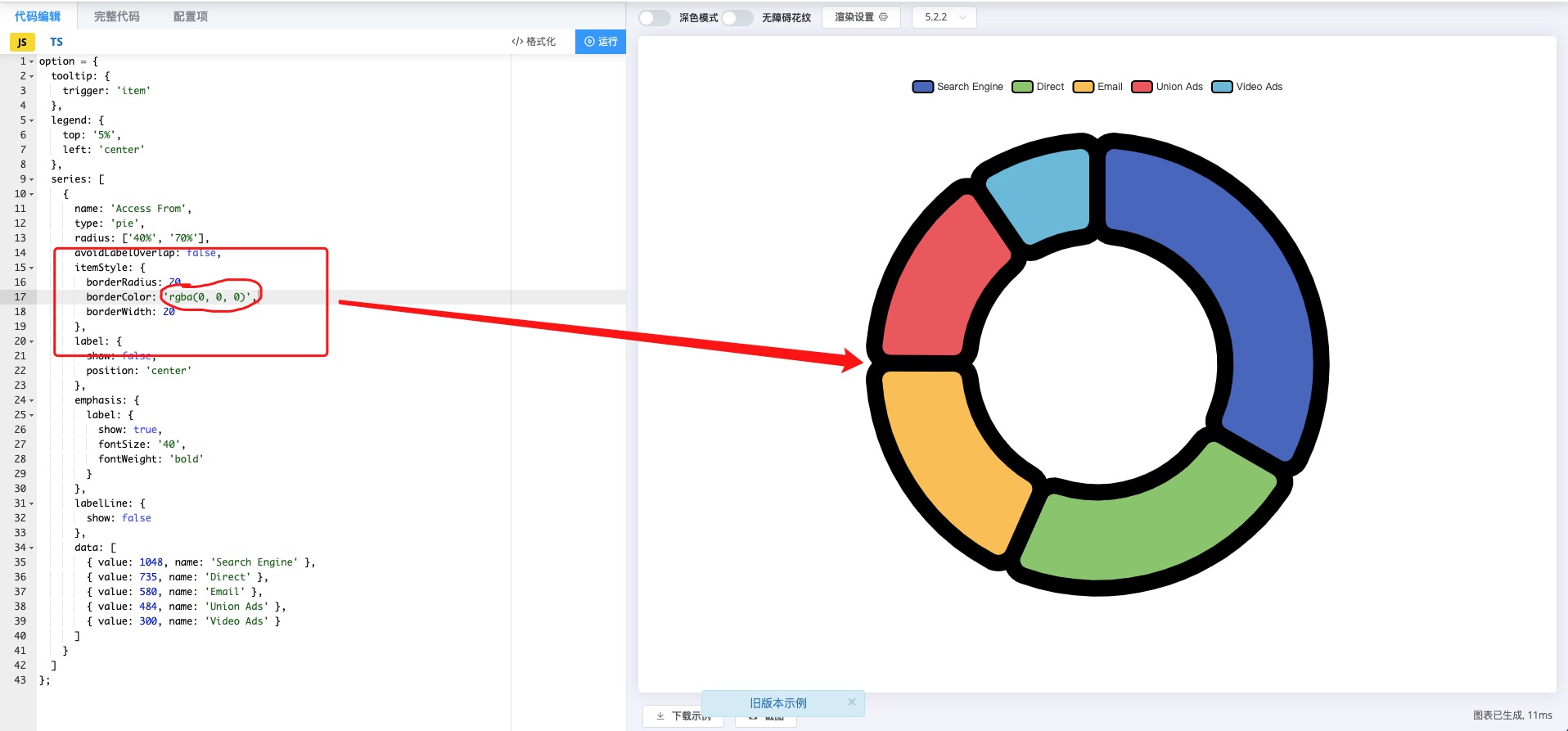Fold the itemStyle block at line 15
The height and width of the screenshot is (731, 1568).
click(32, 268)
